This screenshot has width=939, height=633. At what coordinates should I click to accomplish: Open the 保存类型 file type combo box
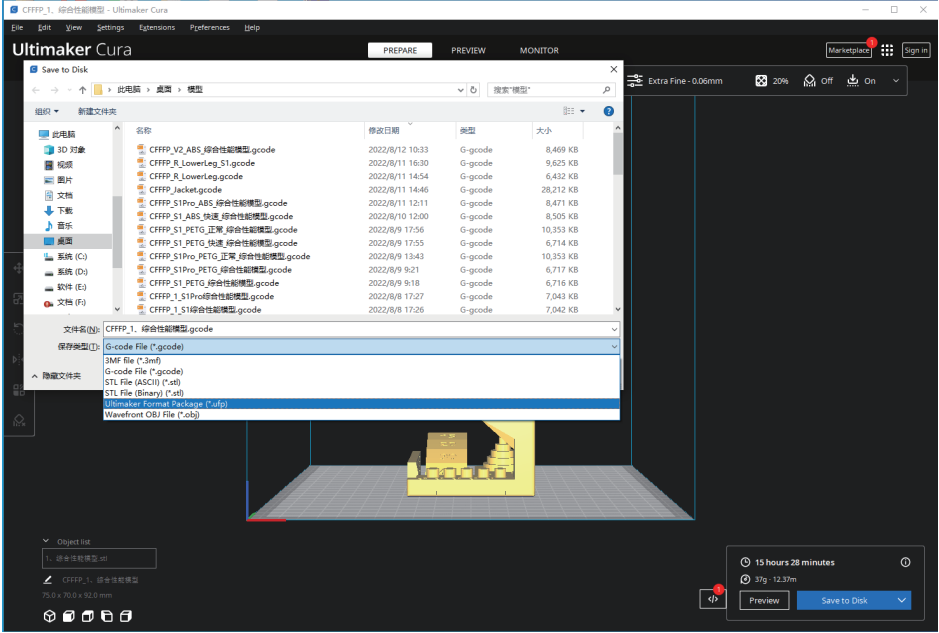[x=361, y=346]
